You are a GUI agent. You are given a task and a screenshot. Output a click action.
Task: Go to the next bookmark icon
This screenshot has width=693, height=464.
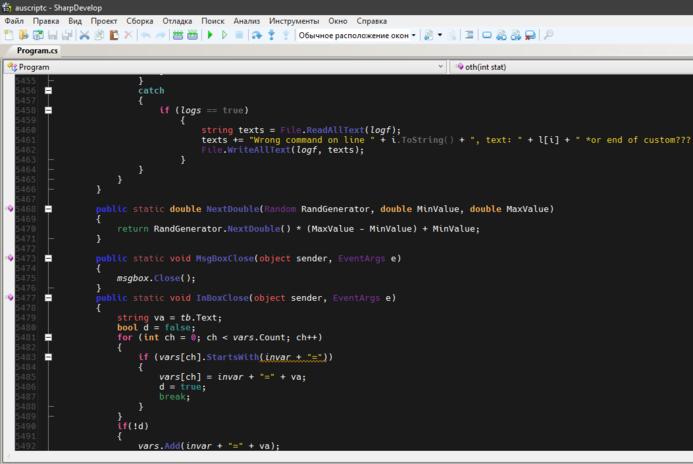516,35
